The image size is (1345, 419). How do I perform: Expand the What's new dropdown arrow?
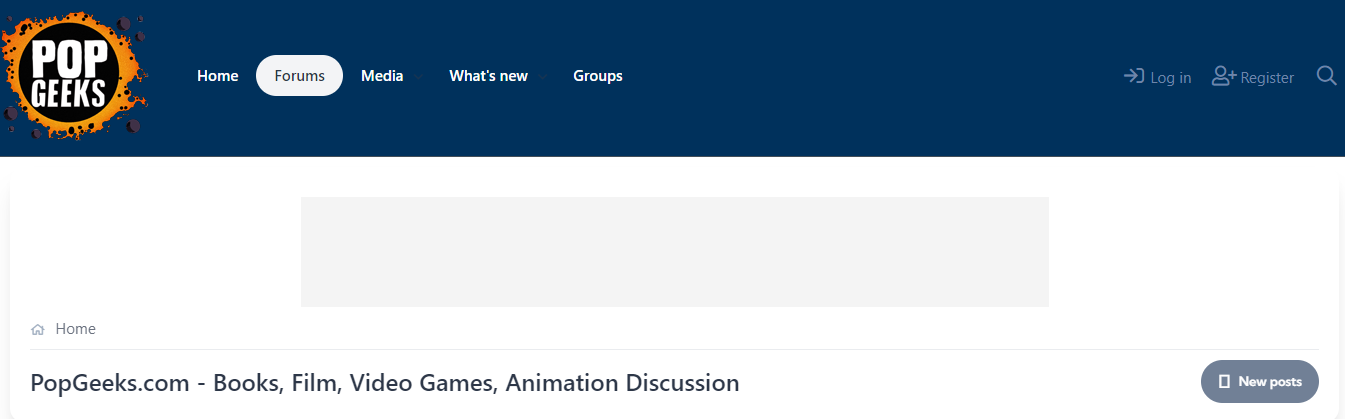(542, 77)
